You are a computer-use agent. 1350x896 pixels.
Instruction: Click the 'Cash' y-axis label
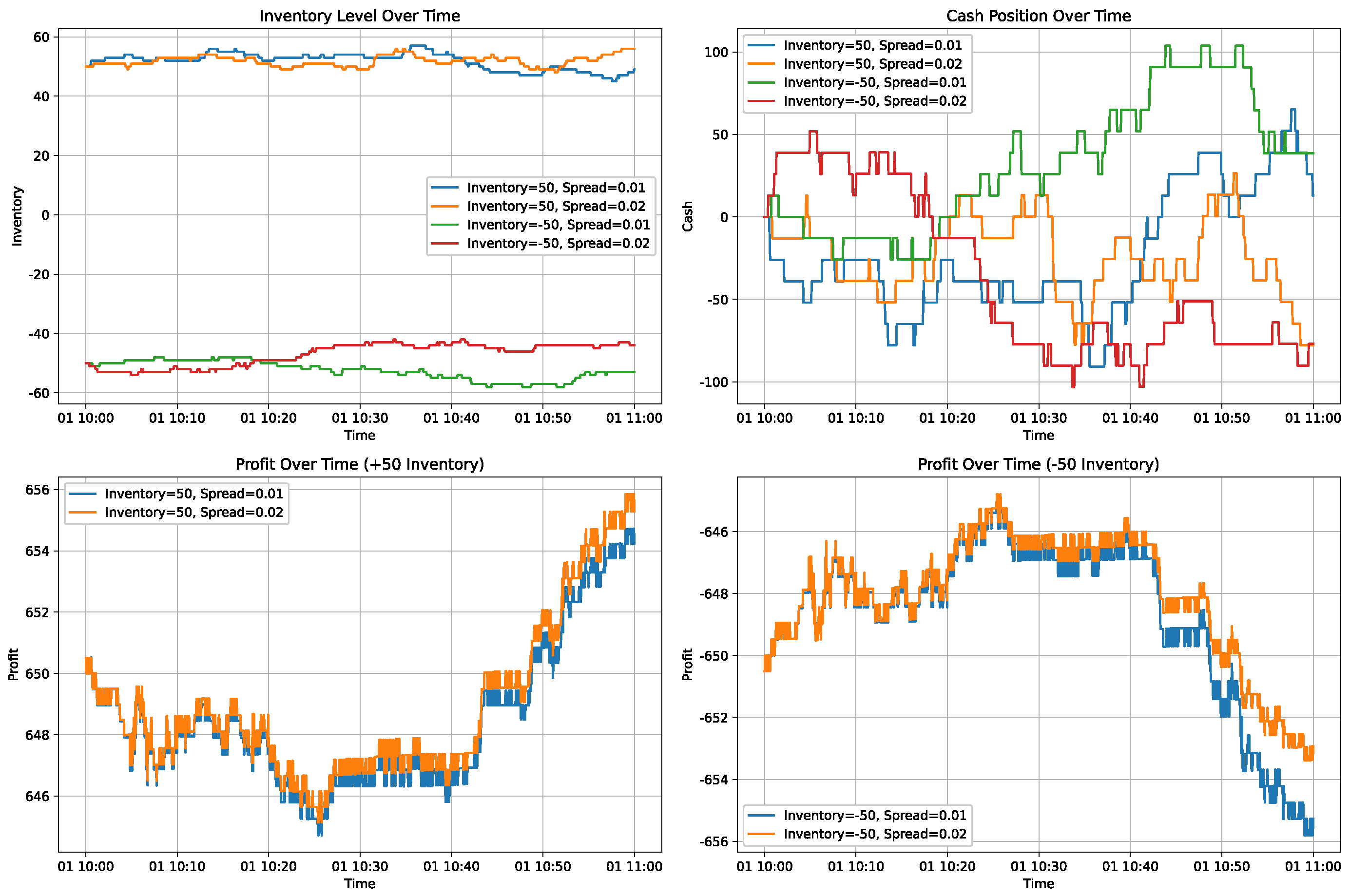[688, 216]
